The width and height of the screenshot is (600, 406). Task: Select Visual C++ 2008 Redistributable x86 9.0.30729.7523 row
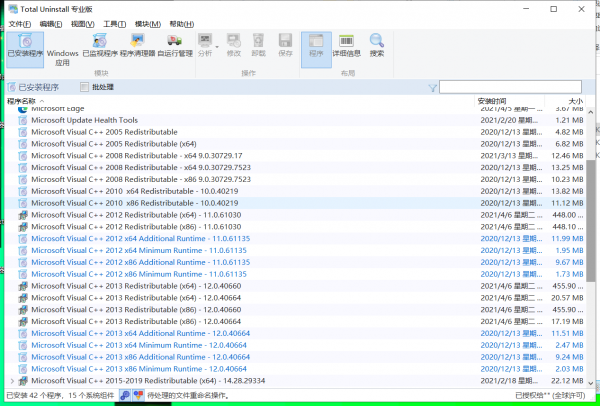295,179
